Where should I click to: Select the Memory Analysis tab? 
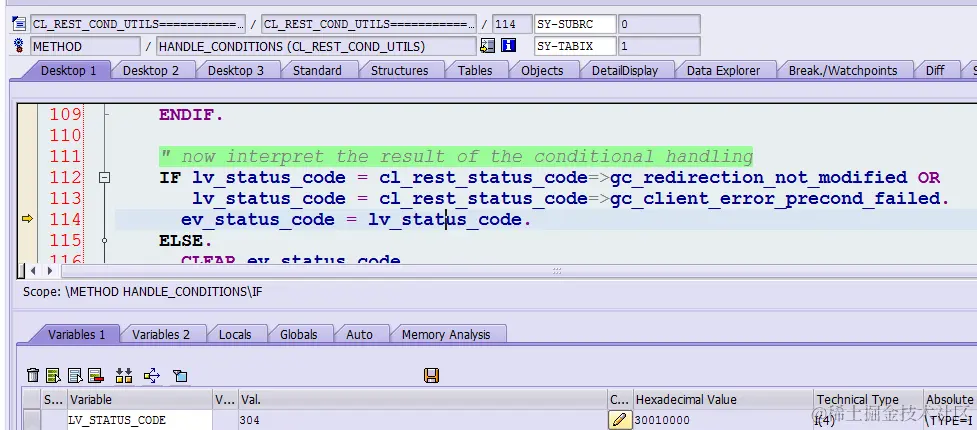(446, 335)
